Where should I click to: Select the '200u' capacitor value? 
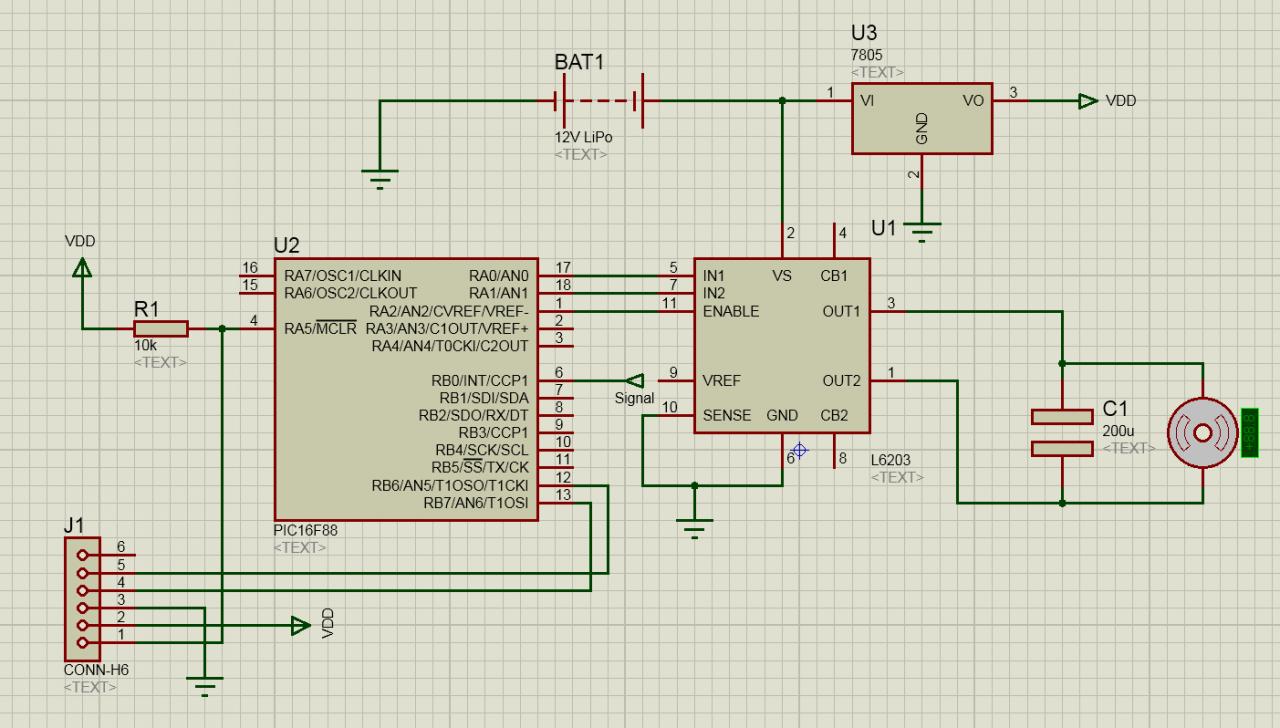[1120, 430]
